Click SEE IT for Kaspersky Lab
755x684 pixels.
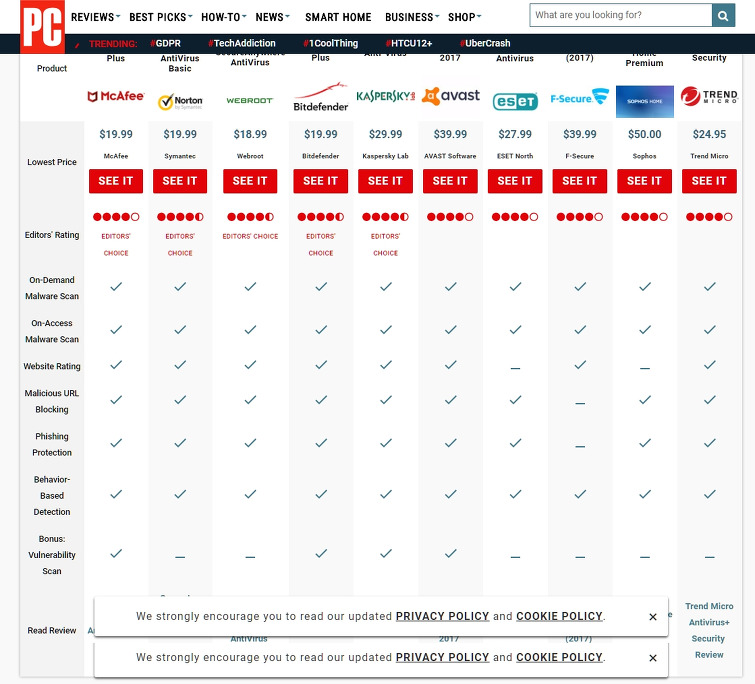pos(385,181)
